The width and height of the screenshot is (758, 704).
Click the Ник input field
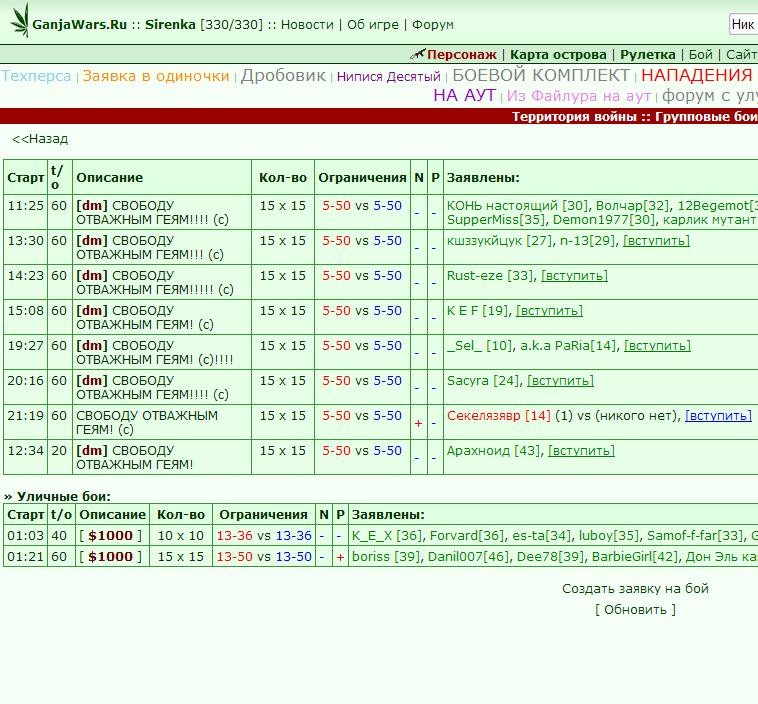tap(743, 24)
